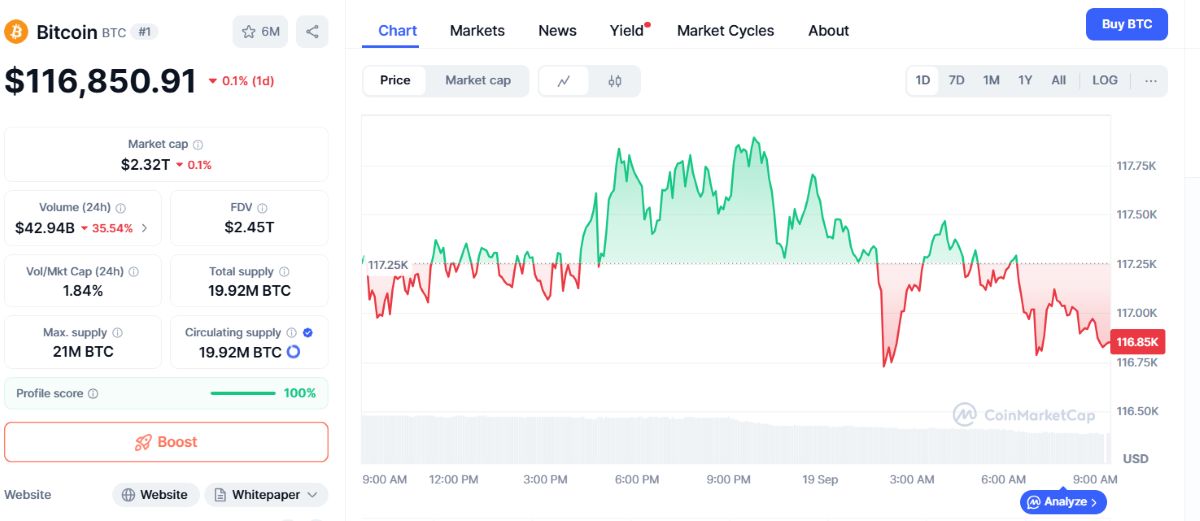Open the News tab
Image resolution: width=1200 pixels, height=521 pixels.
click(x=557, y=31)
